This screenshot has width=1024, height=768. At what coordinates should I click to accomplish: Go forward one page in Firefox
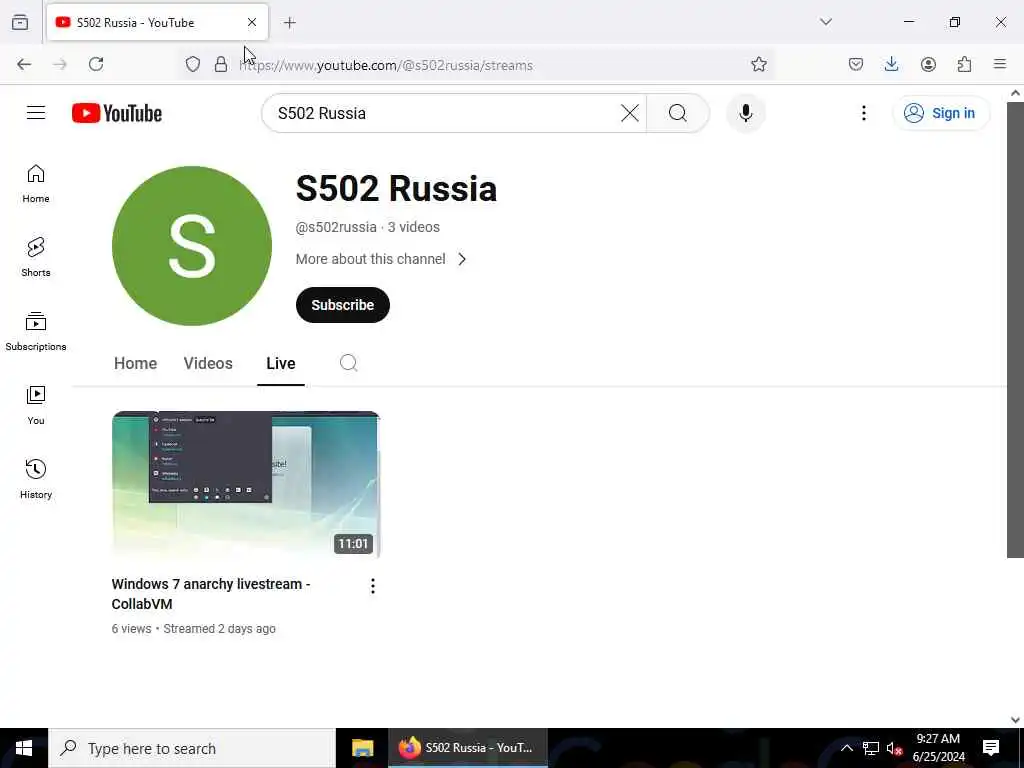pos(60,64)
